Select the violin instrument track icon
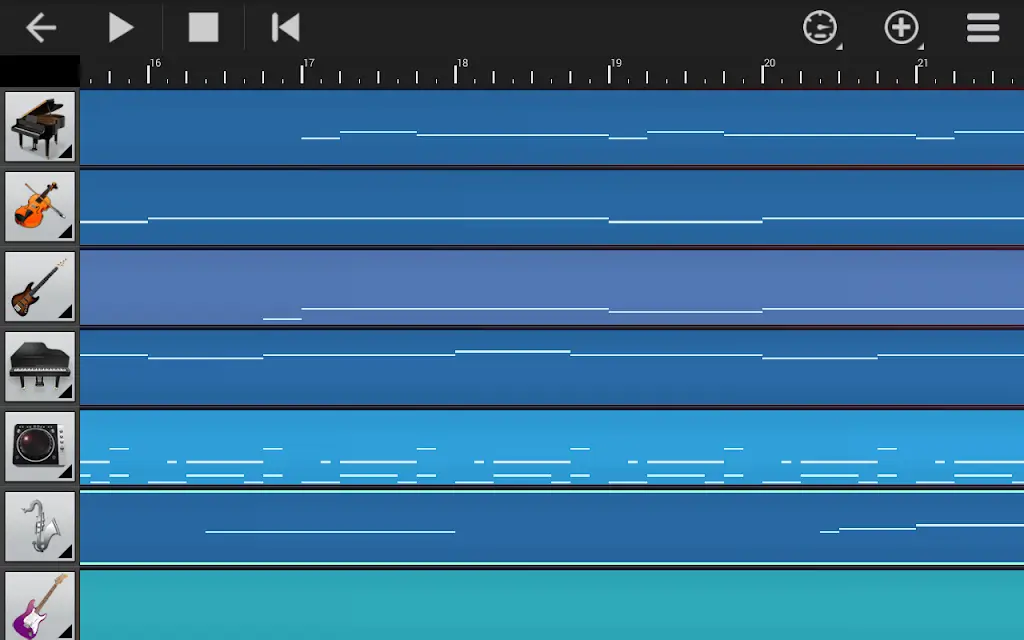Viewport: 1024px width, 640px height. pos(40,206)
